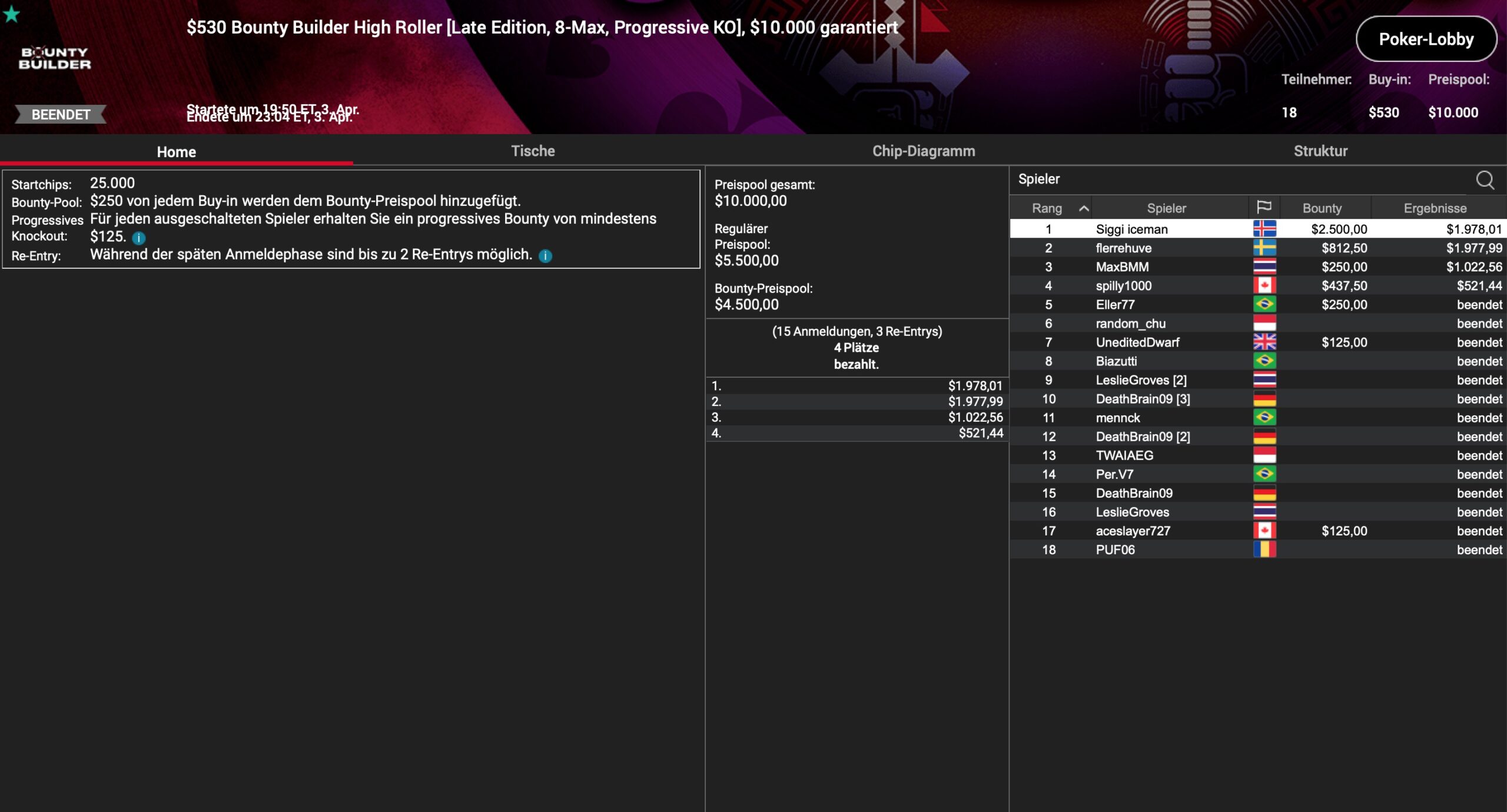Switch to the Tische tab
Screen dimensions: 1507x812
click(x=533, y=151)
